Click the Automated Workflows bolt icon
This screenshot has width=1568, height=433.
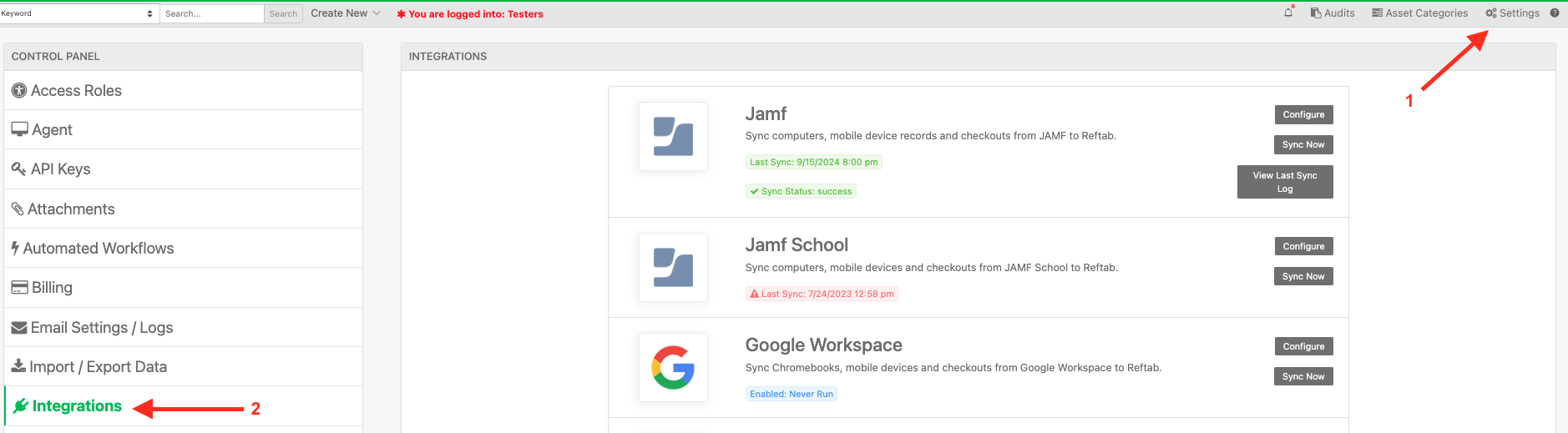pos(15,248)
